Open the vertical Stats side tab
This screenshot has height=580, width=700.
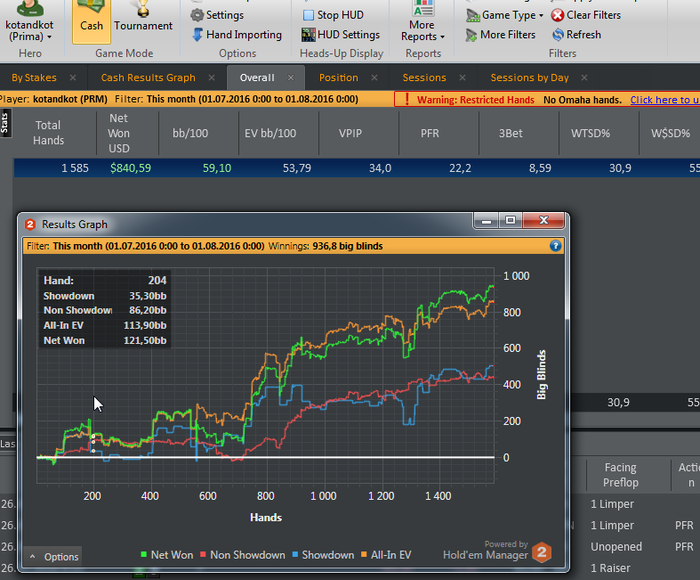click(x=5, y=123)
